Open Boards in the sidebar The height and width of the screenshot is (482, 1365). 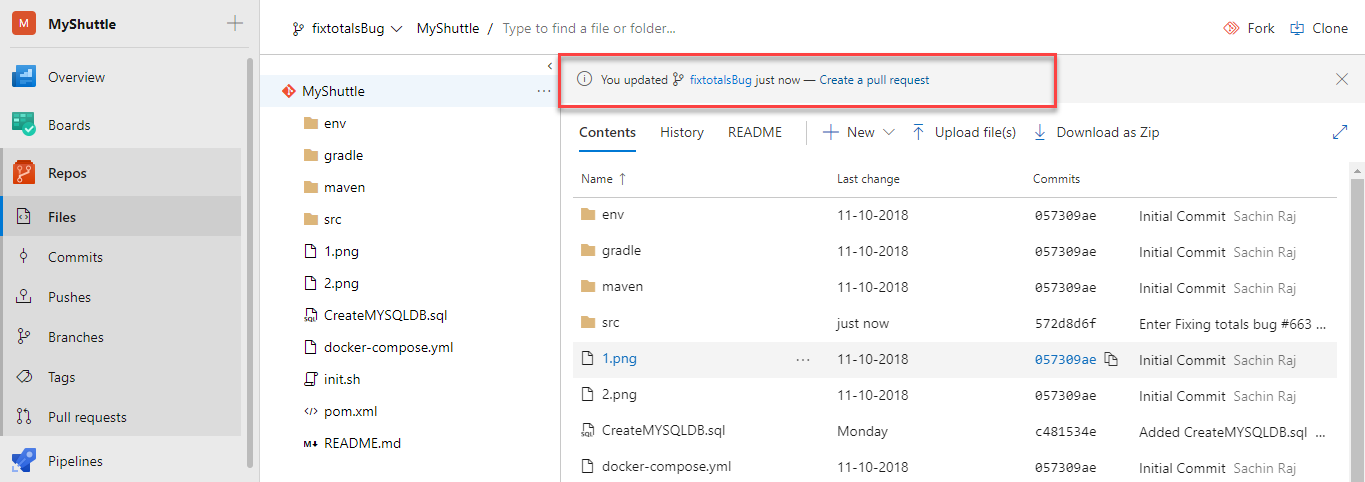69,125
